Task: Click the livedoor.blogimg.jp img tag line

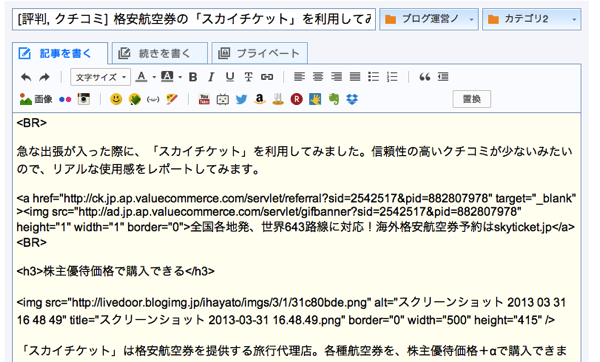Action: 291,311
